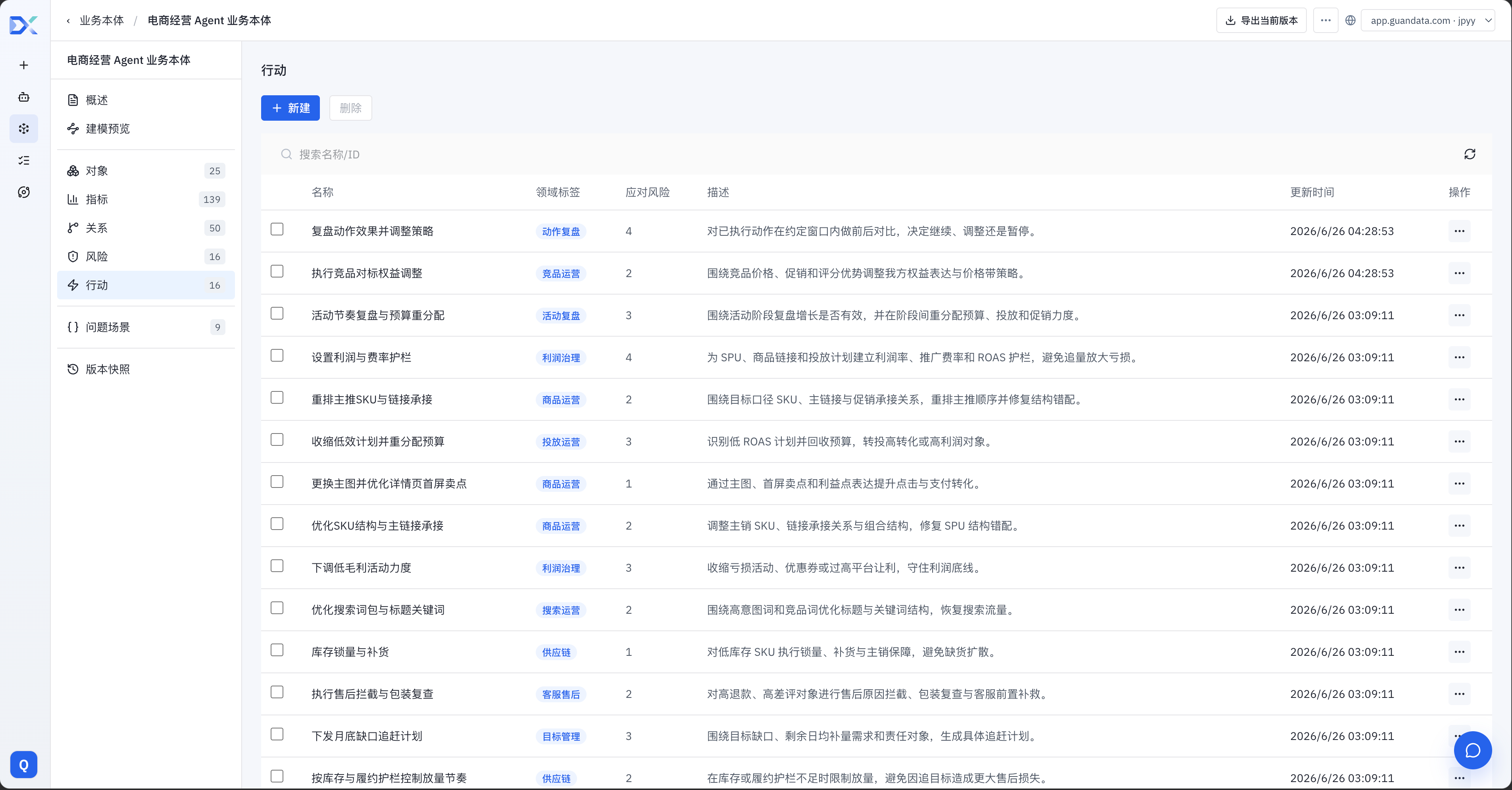The image size is (1512, 790).
Task: Click the DX logo icon
Action: [23, 25]
